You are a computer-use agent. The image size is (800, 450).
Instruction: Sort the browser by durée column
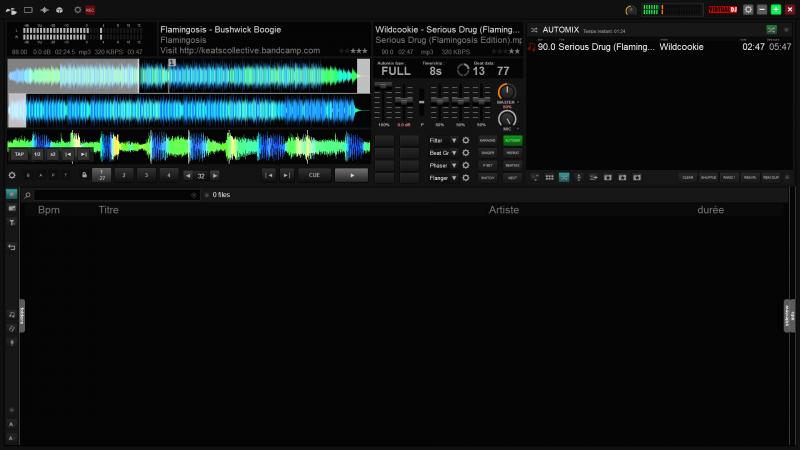pos(710,210)
